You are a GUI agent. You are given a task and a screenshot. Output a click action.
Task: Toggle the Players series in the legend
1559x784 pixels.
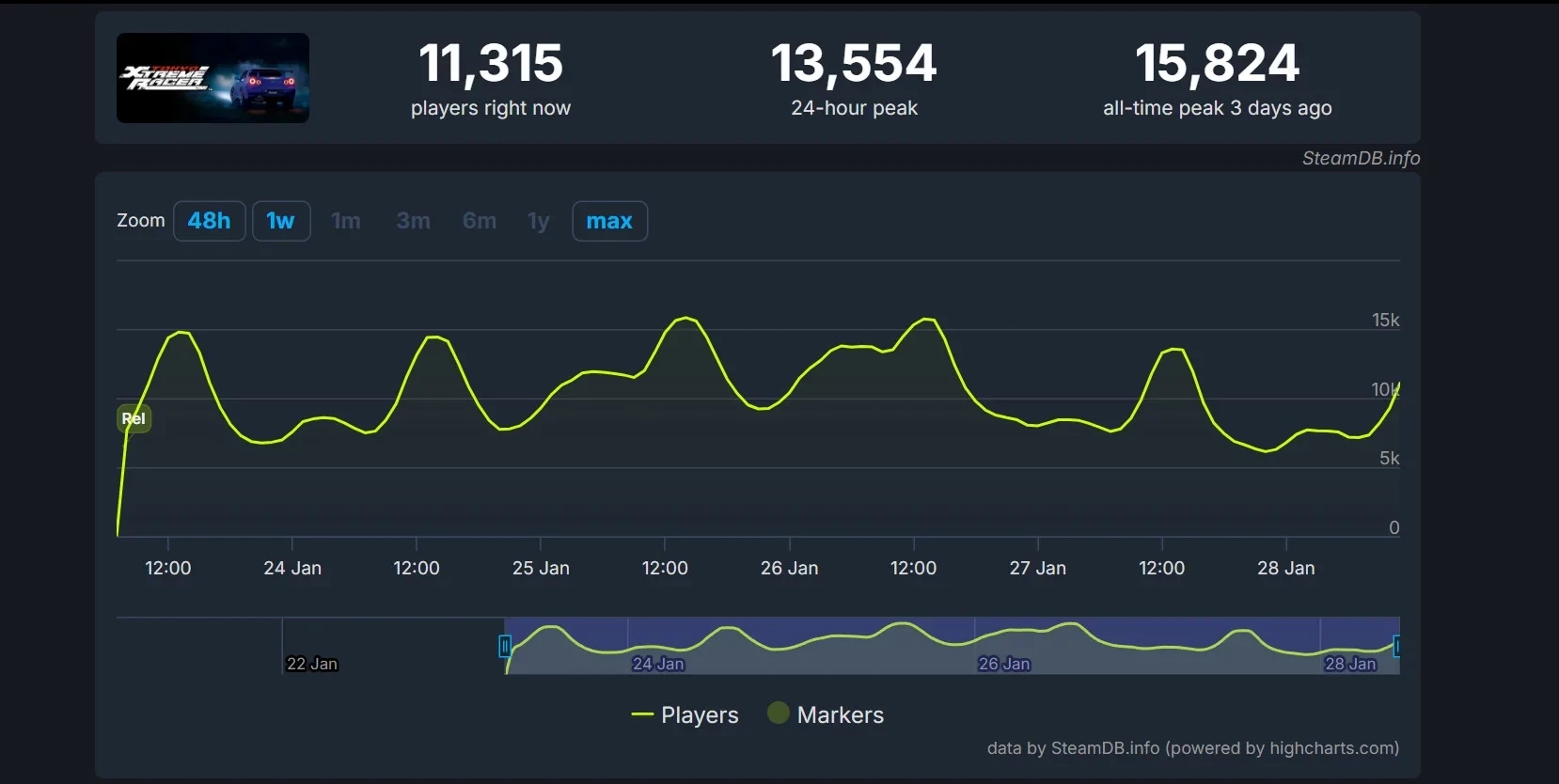(x=685, y=715)
